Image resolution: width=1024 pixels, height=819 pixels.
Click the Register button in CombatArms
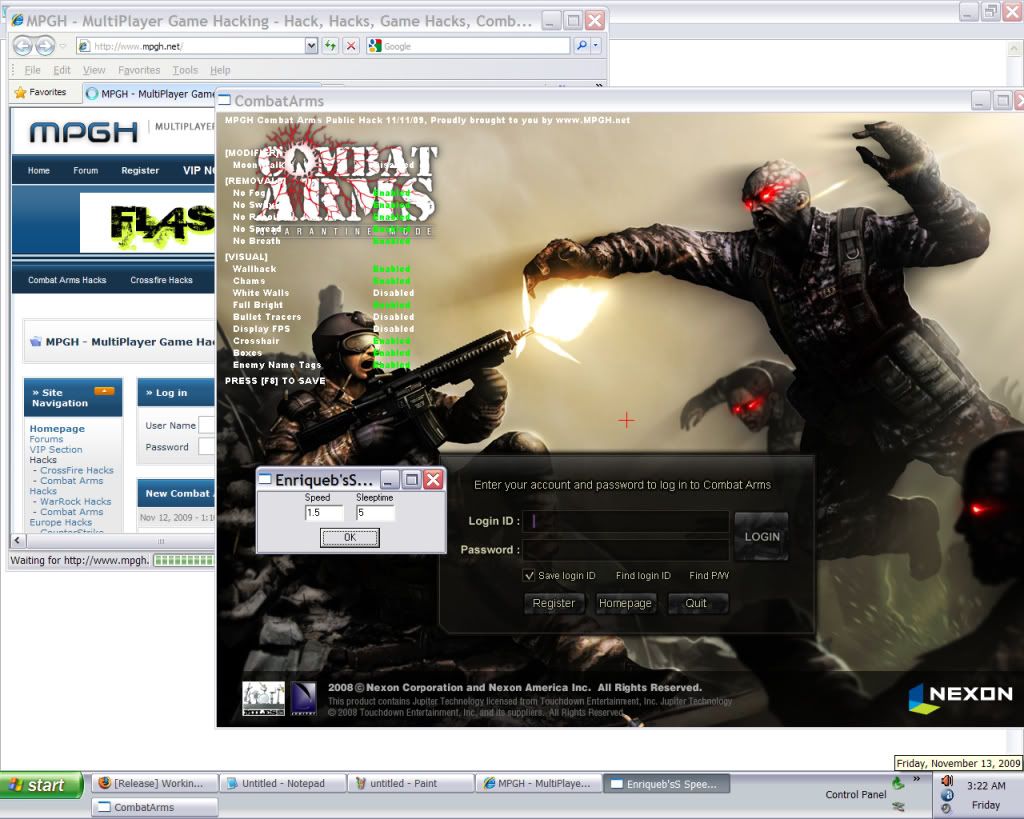(554, 603)
